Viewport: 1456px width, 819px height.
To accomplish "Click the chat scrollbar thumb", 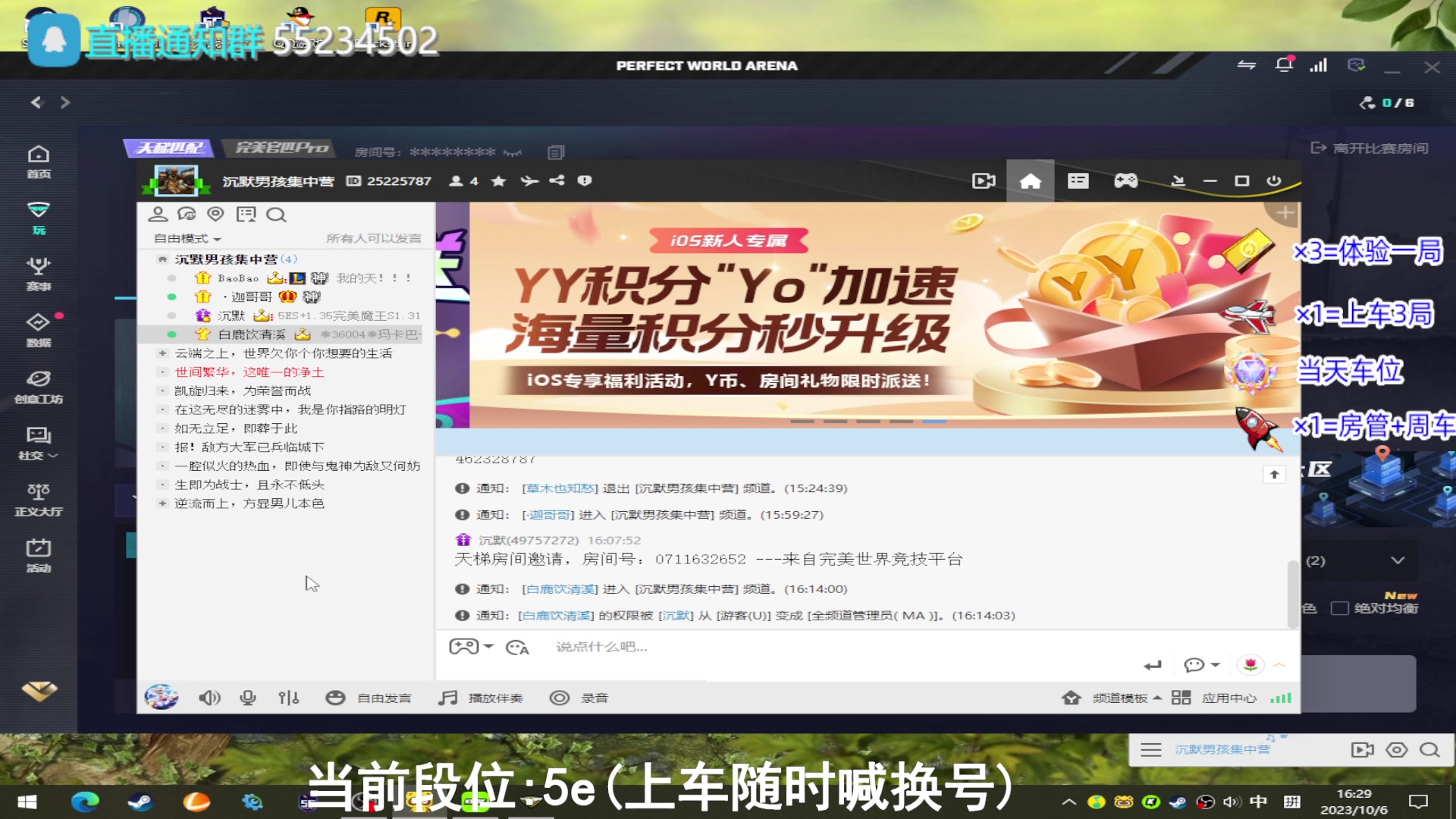I will [1292, 594].
